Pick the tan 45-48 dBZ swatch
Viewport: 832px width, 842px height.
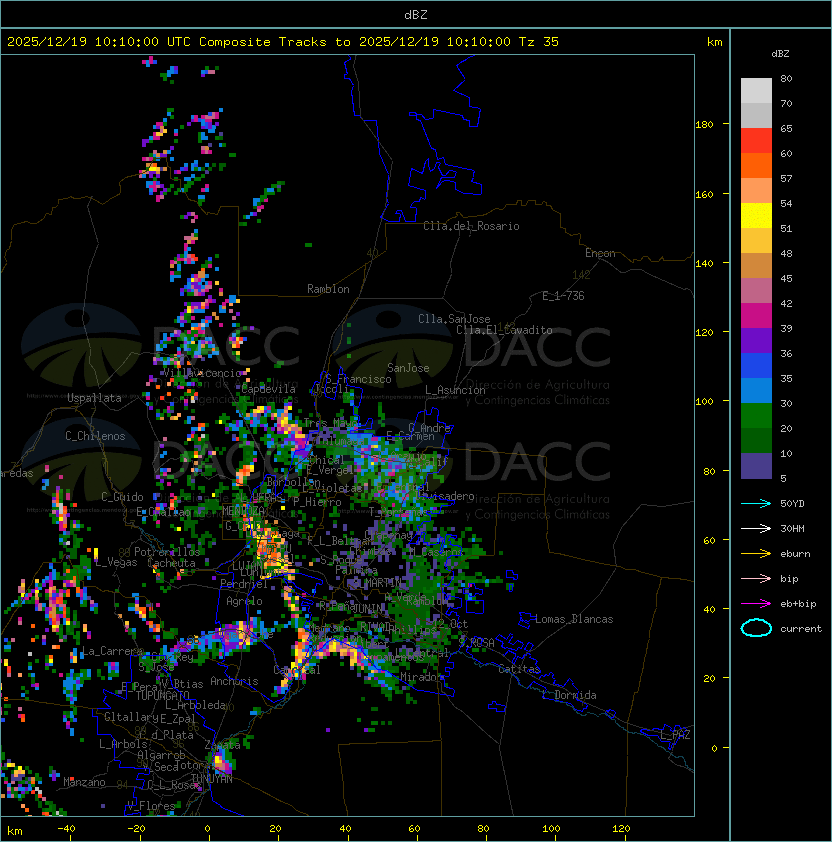(x=756, y=266)
